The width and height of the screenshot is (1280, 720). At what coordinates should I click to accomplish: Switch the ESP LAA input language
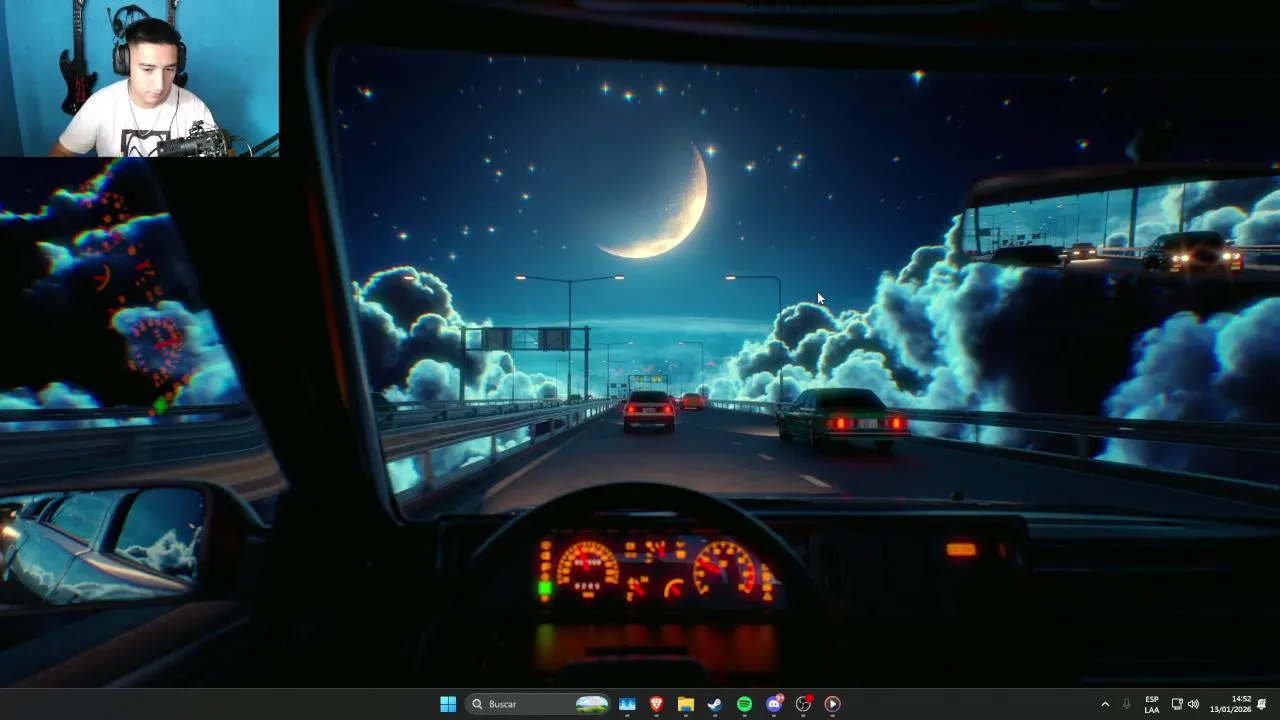(1152, 704)
